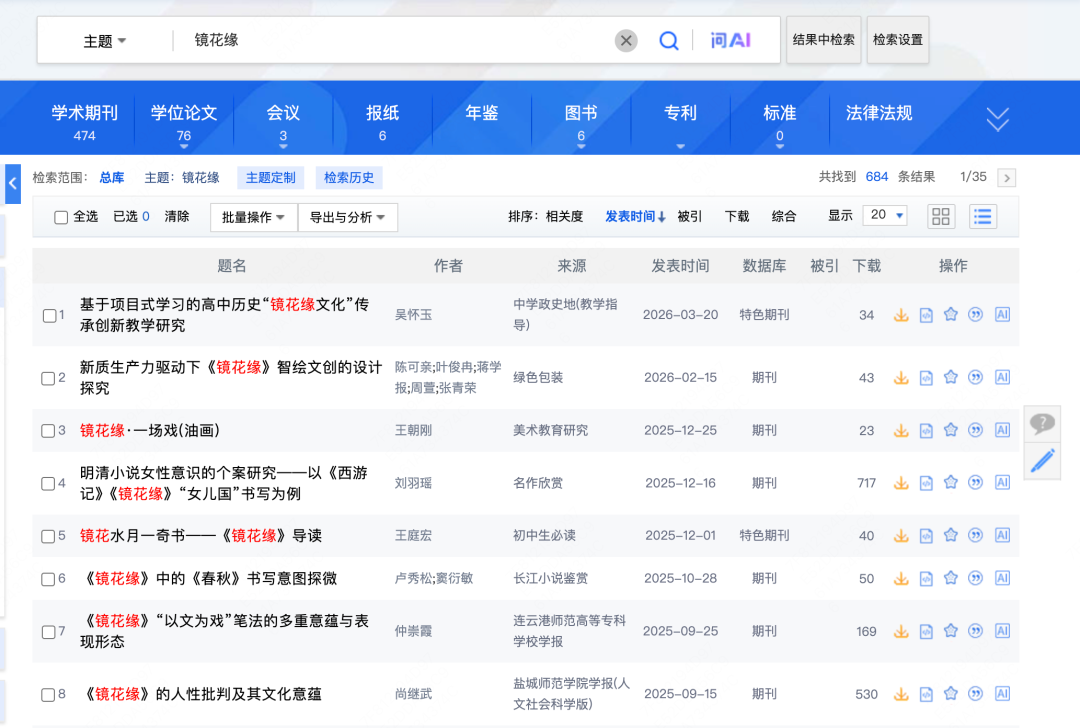Open the help question bubble
The width and height of the screenshot is (1080, 728).
[x=1042, y=423]
